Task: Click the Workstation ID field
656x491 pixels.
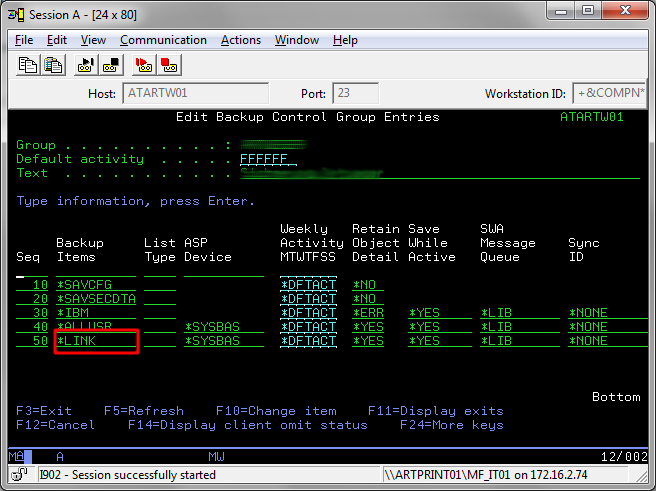Action: point(609,93)
